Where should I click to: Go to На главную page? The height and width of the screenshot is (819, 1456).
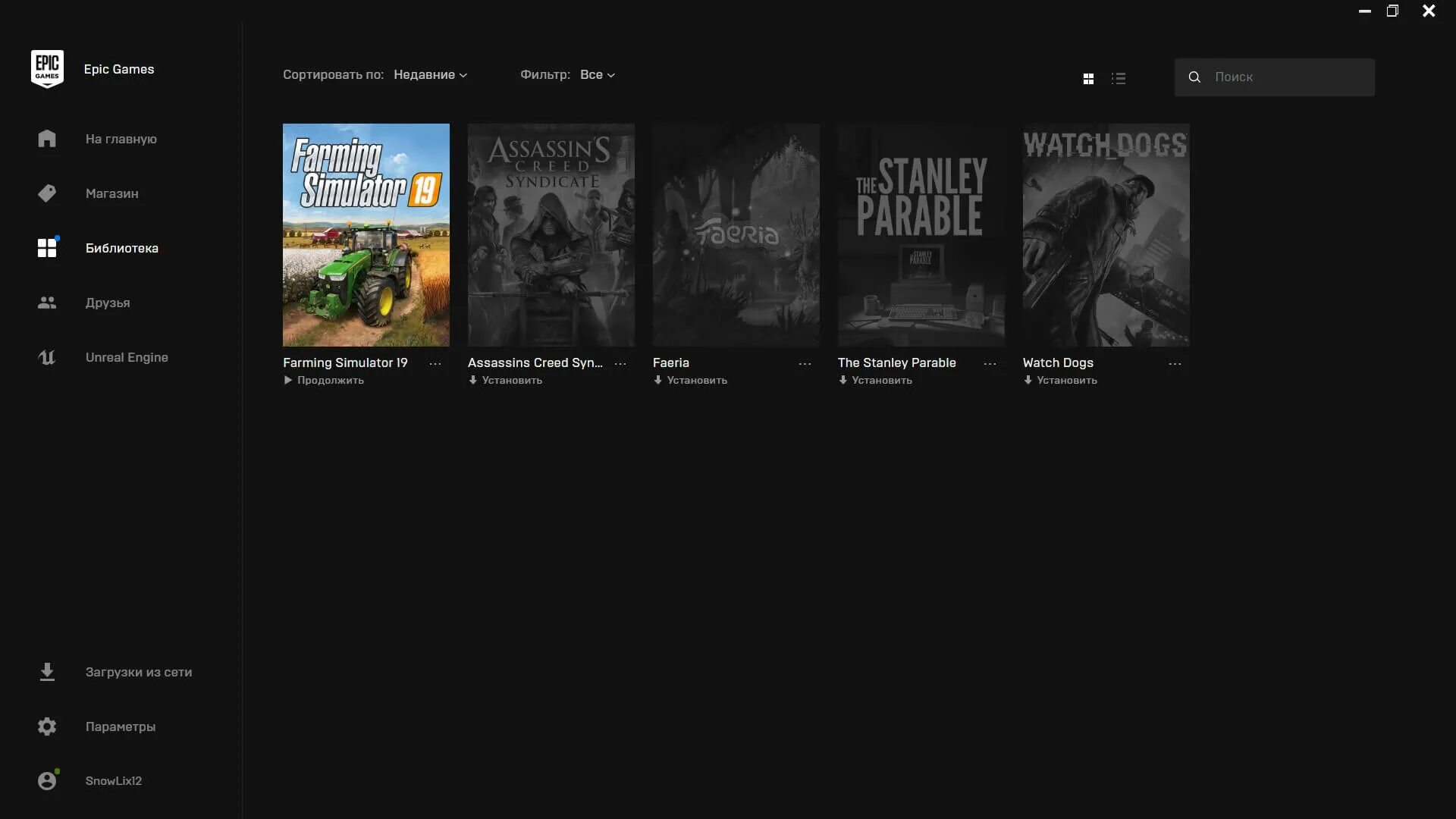coord(121,139)
